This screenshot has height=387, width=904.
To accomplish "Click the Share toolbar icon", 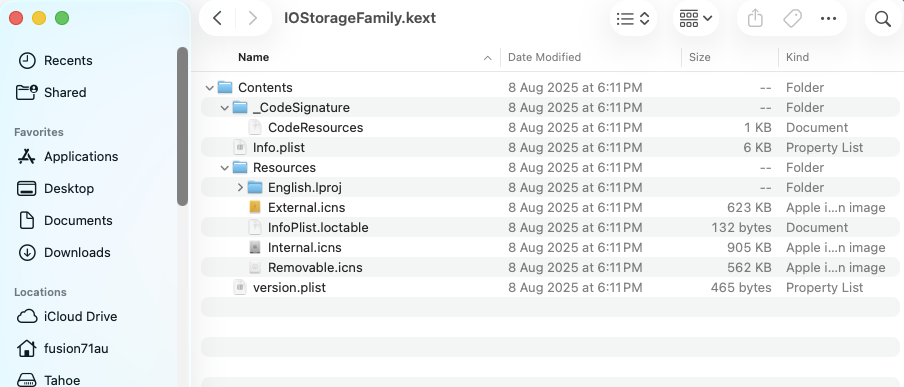I will [x=755, y=18].
